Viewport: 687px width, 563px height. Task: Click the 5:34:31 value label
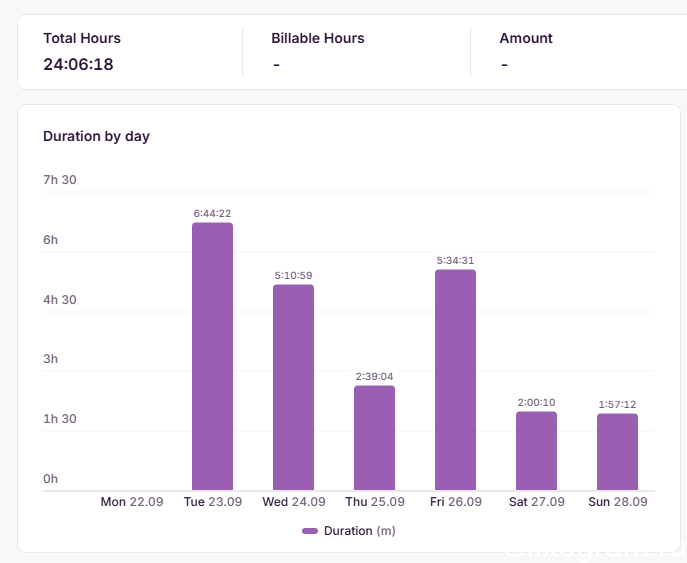(x=456, y=260)
